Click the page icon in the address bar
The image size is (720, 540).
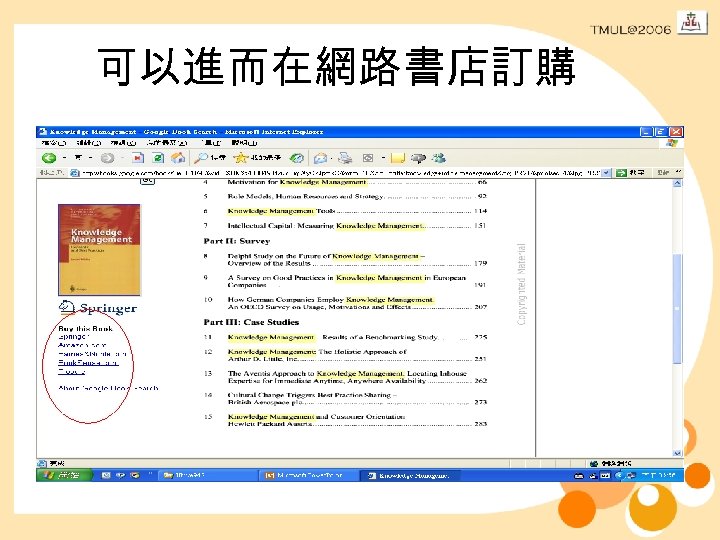[75, 173]
